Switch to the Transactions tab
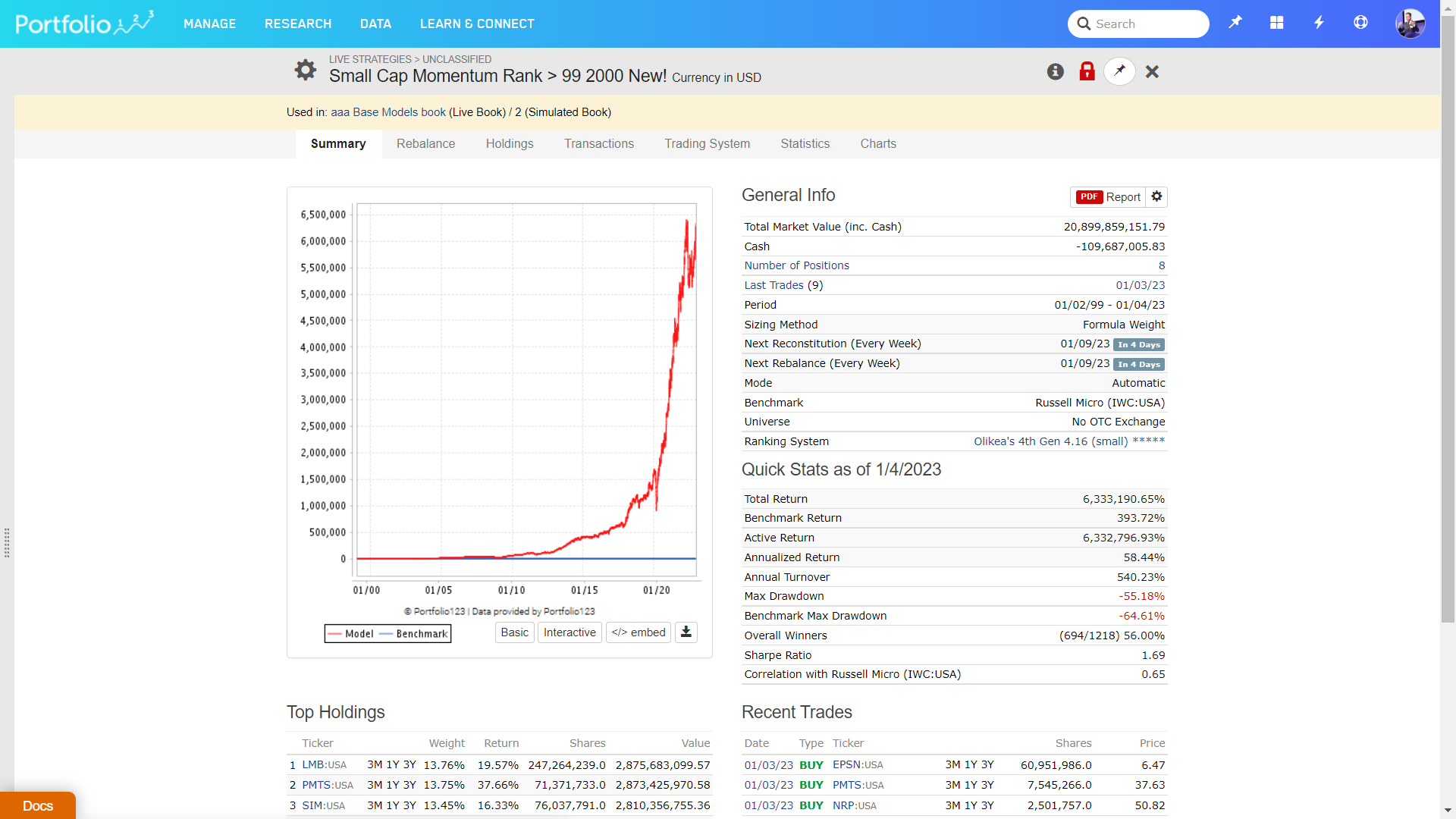This screenshot has height=819, width=1456. pyautogui.click(x=599, y=143)
